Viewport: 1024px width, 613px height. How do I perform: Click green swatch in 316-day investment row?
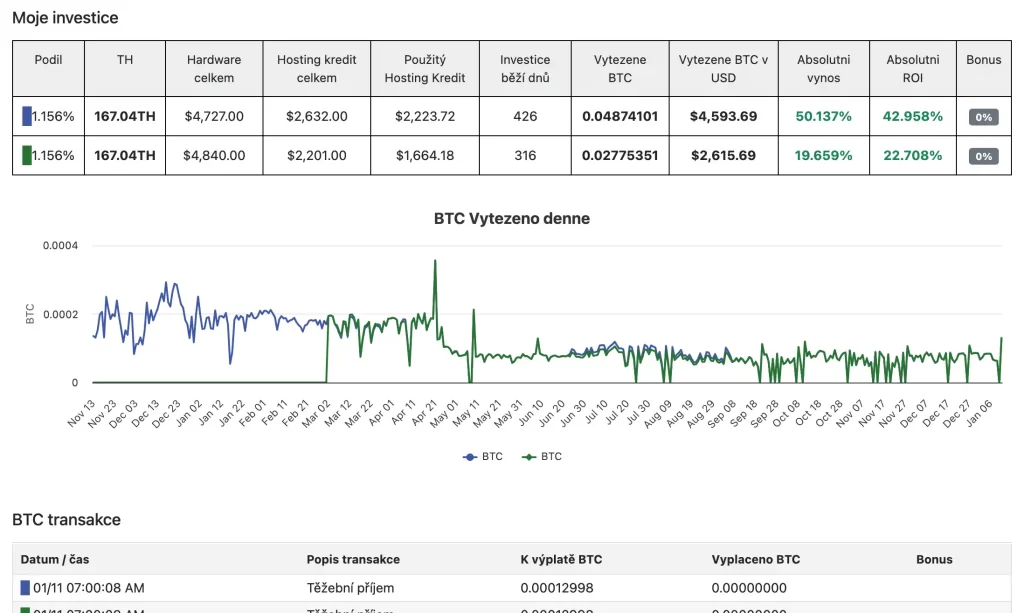tap(27, 155)
